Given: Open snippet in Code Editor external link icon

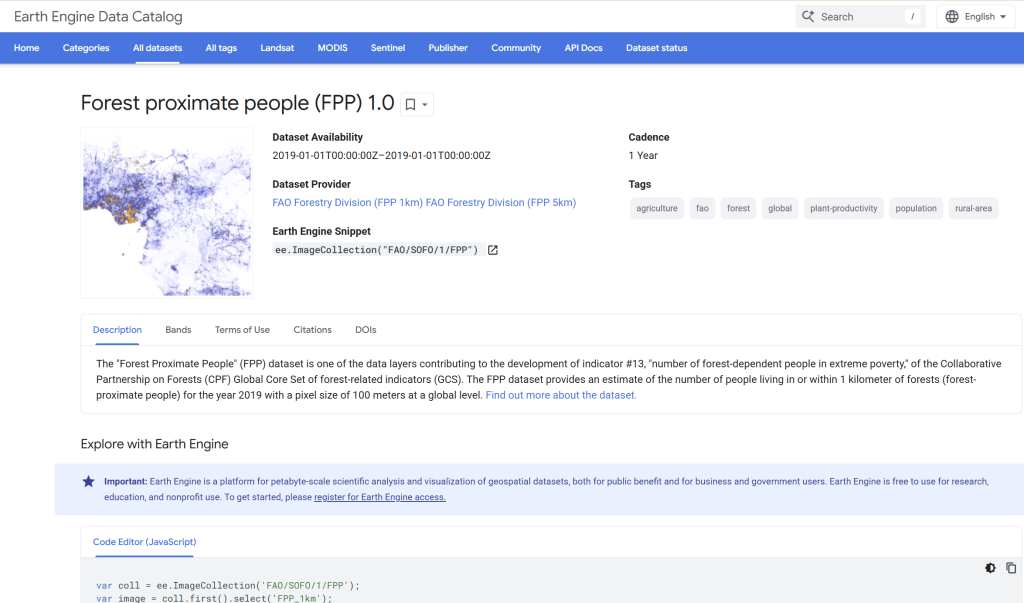Looking at the screenshot, I should [493, 250].
